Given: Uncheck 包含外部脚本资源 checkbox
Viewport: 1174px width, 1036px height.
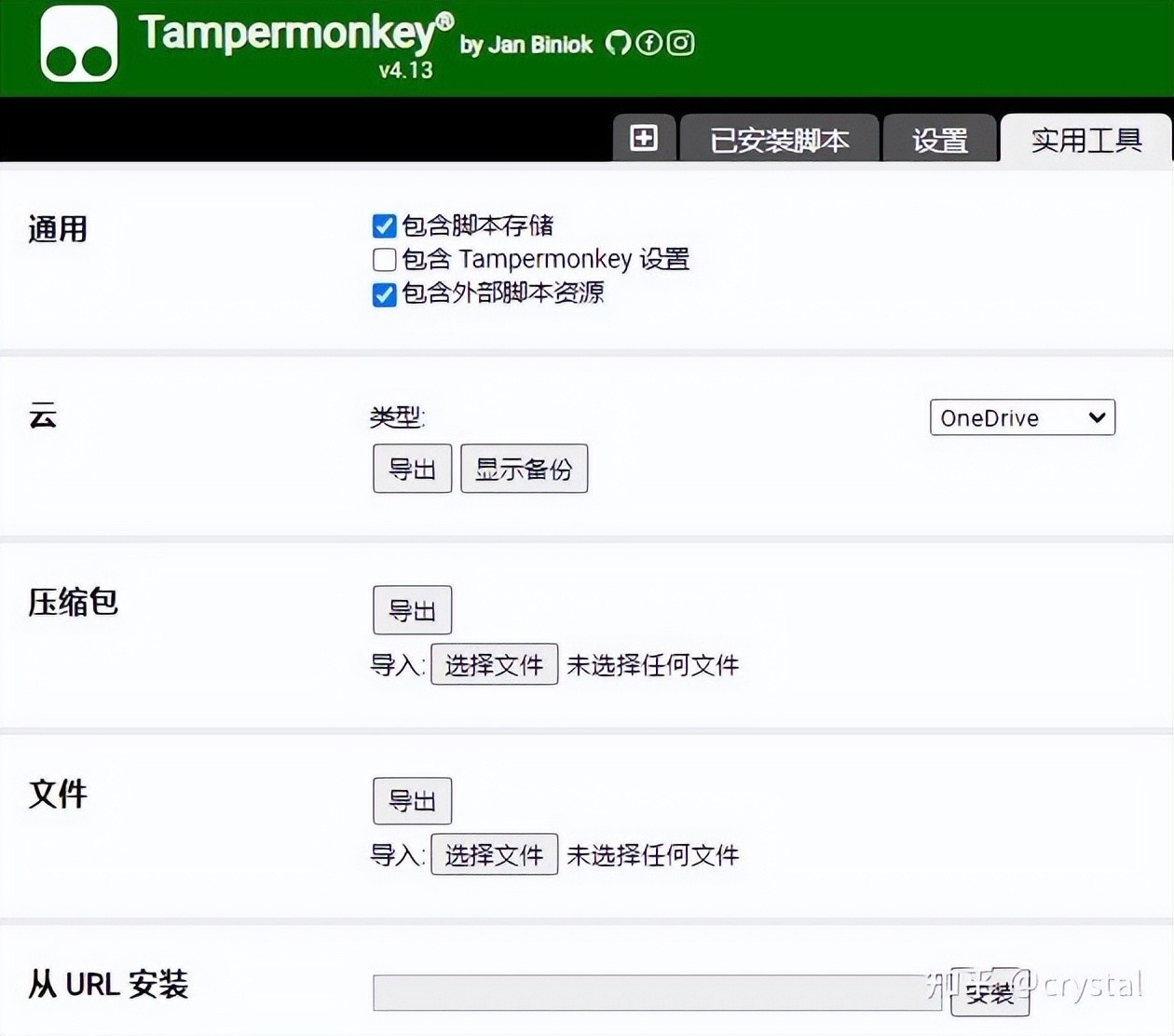Looking at the screenshot, I should pos(384,293).
